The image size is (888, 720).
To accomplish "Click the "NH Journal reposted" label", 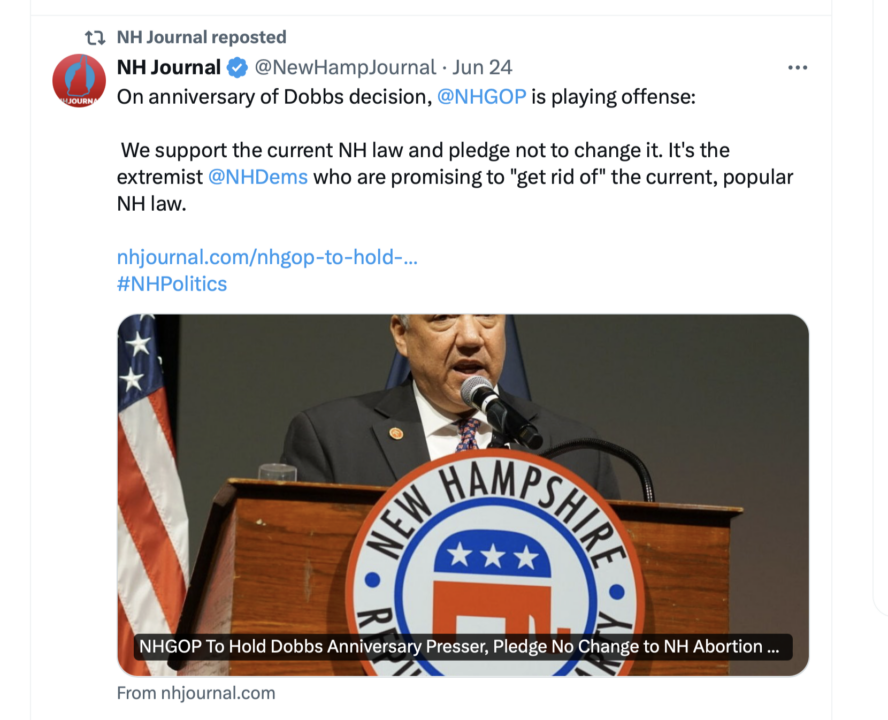I will pyautogui.click(x=201, y=38).
